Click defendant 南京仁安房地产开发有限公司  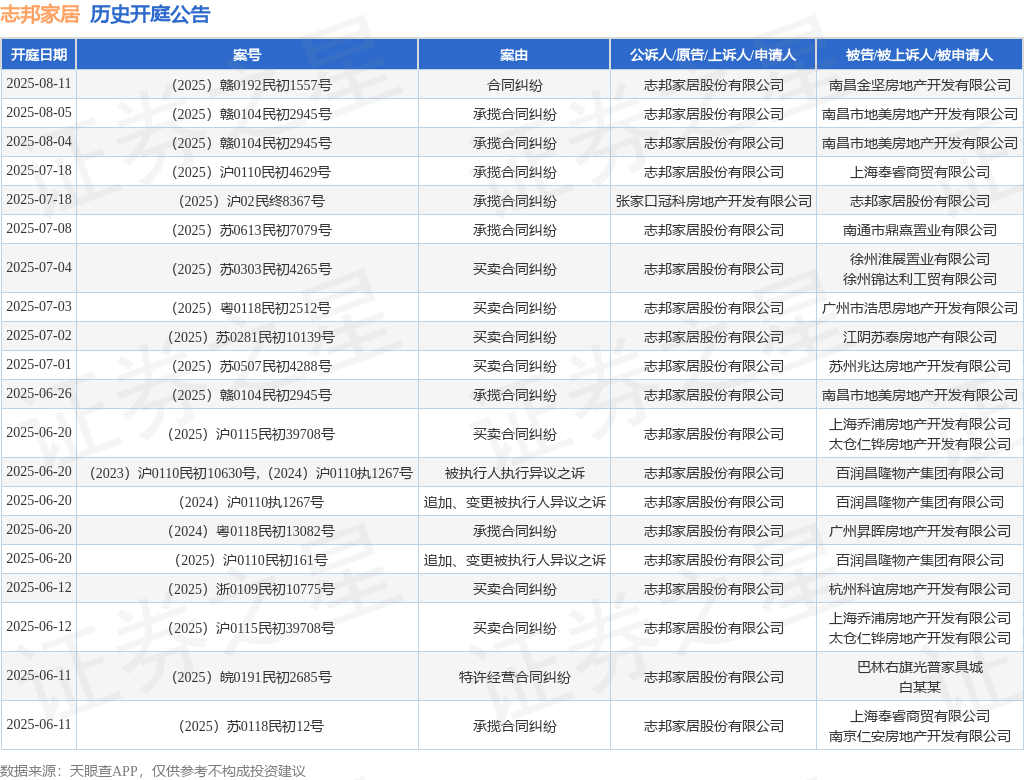click(x=920, y=736)
